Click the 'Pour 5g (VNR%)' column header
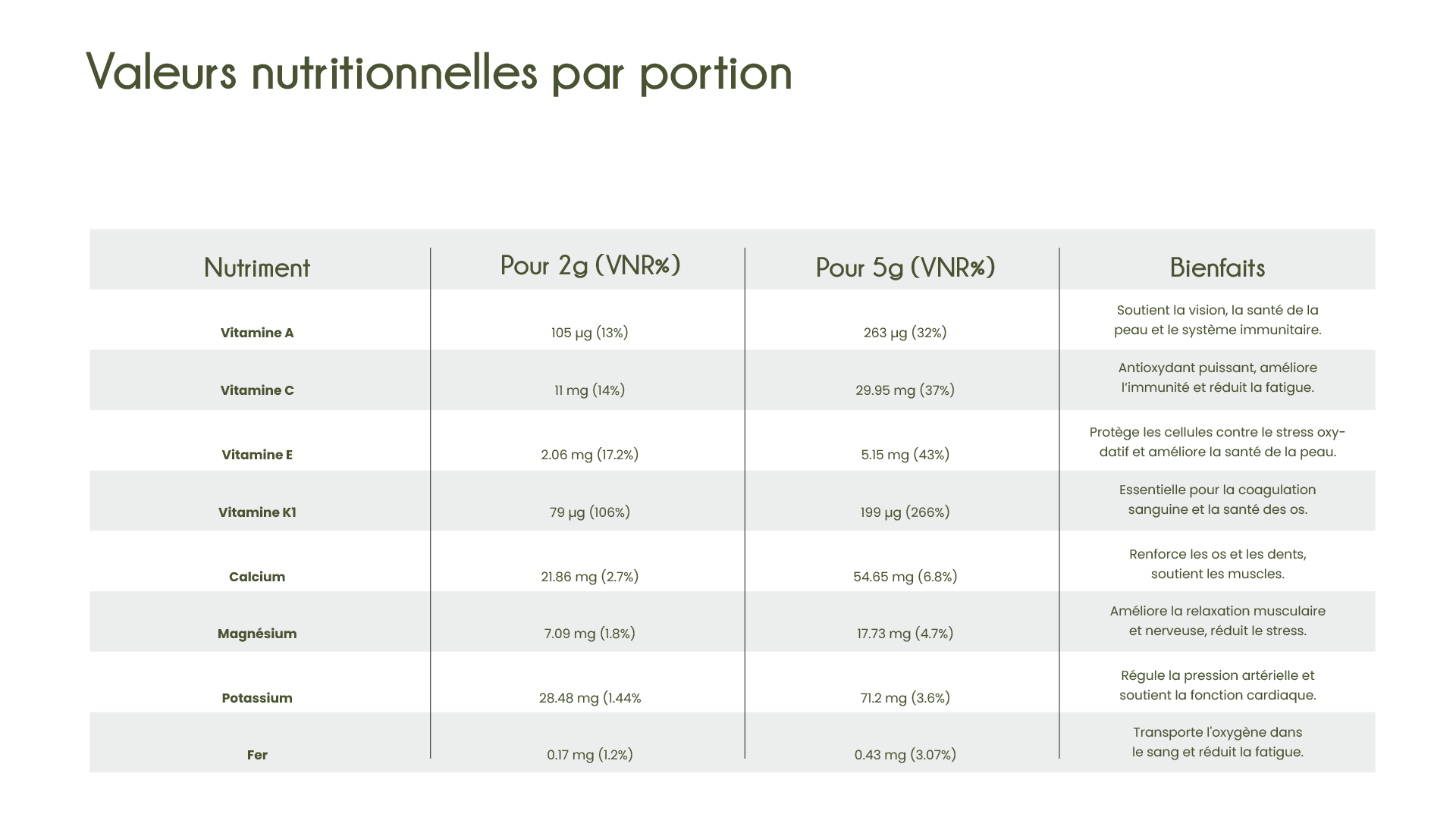The image size is (1456, 839). point(905,267)
